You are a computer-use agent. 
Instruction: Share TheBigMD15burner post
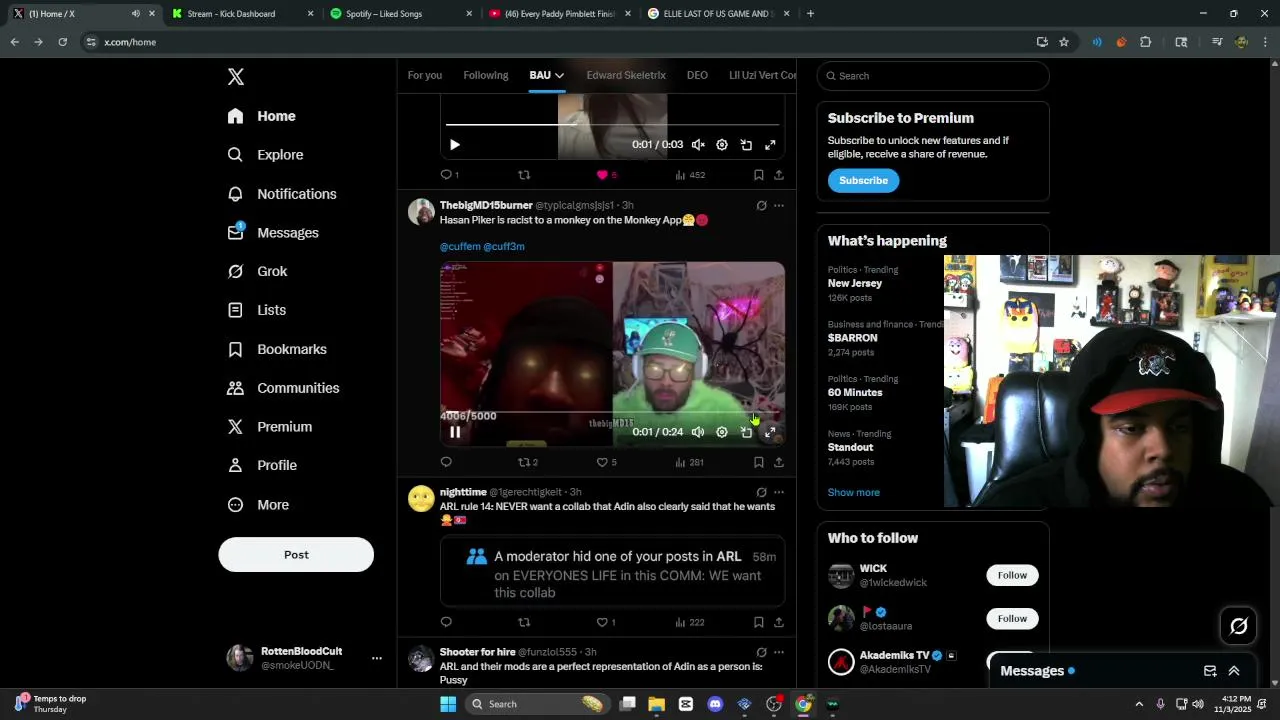(x=779, y=462)
